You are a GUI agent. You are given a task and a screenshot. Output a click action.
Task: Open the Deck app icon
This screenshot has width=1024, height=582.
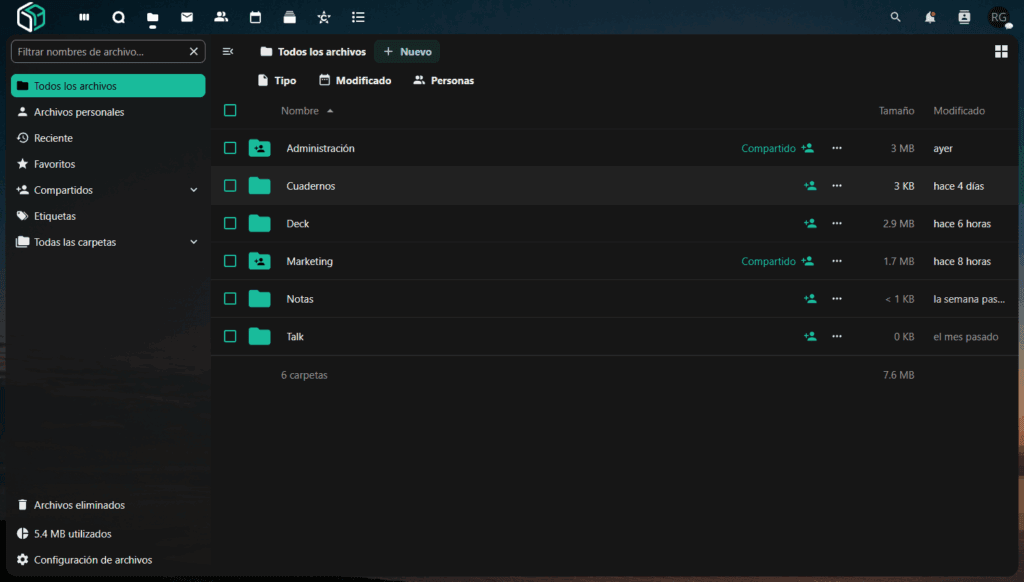289,17
